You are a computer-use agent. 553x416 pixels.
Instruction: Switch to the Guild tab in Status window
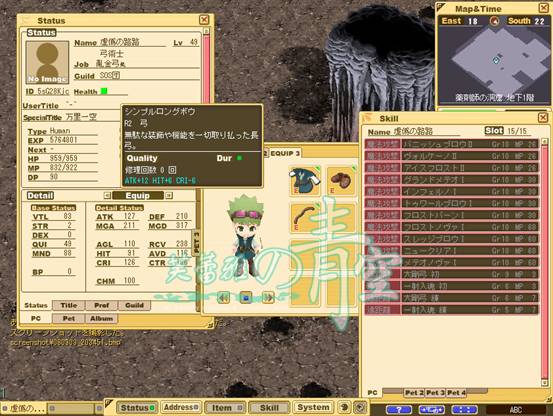(x=134, y=305)
